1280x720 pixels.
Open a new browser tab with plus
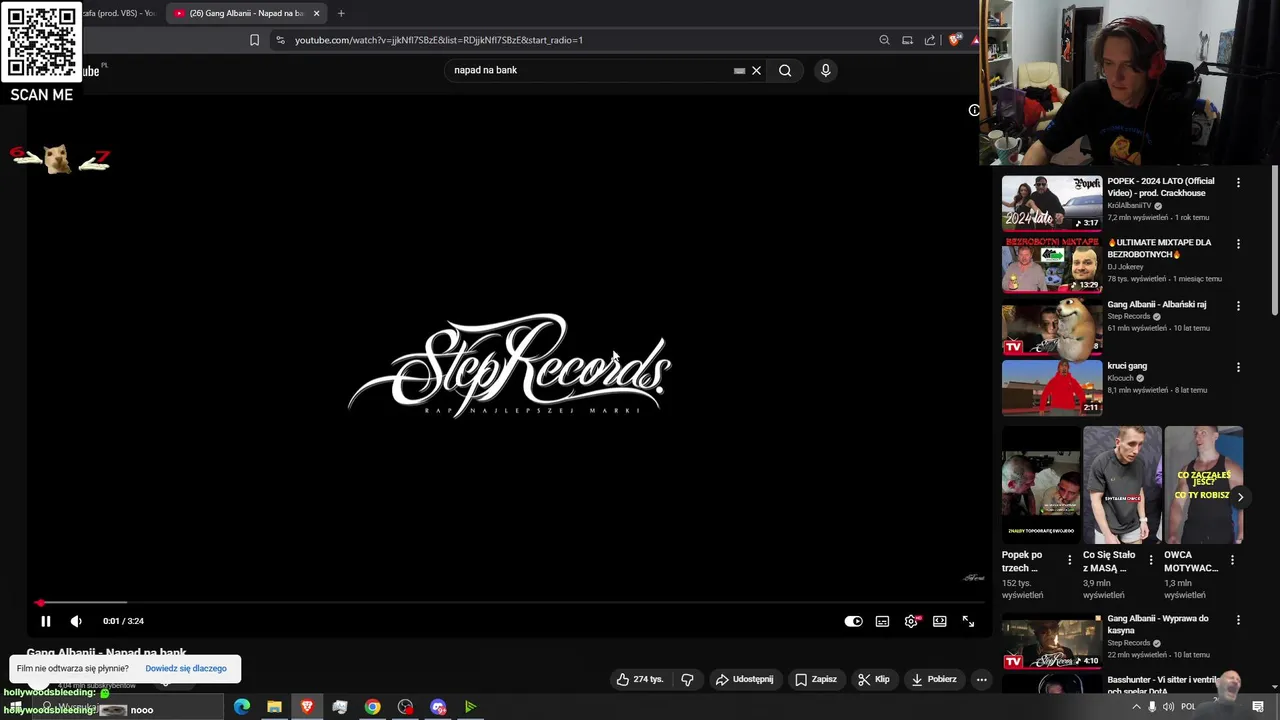(341, 13)
